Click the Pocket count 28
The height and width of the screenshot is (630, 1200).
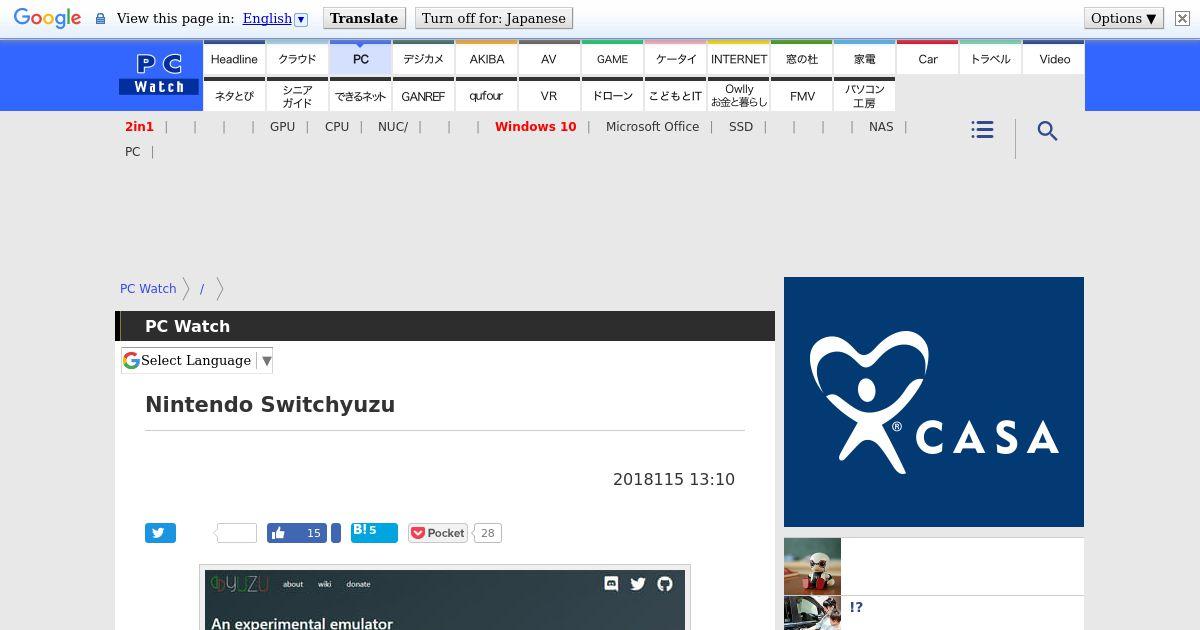point(487,533)
